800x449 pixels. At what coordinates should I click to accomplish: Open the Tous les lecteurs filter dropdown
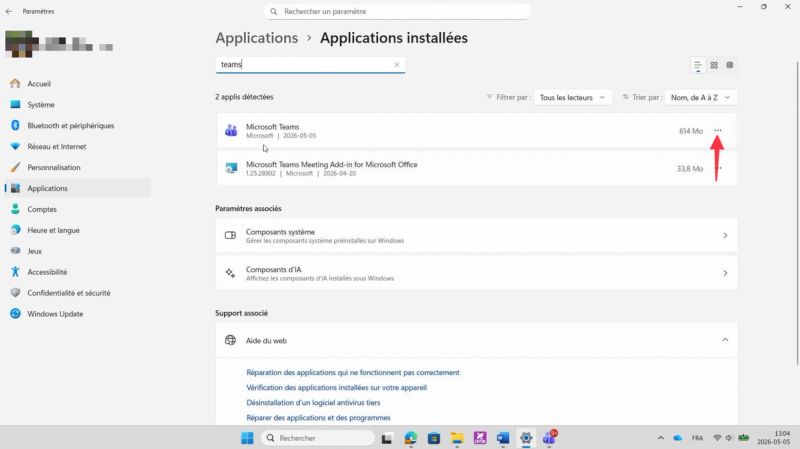(572, 97)
